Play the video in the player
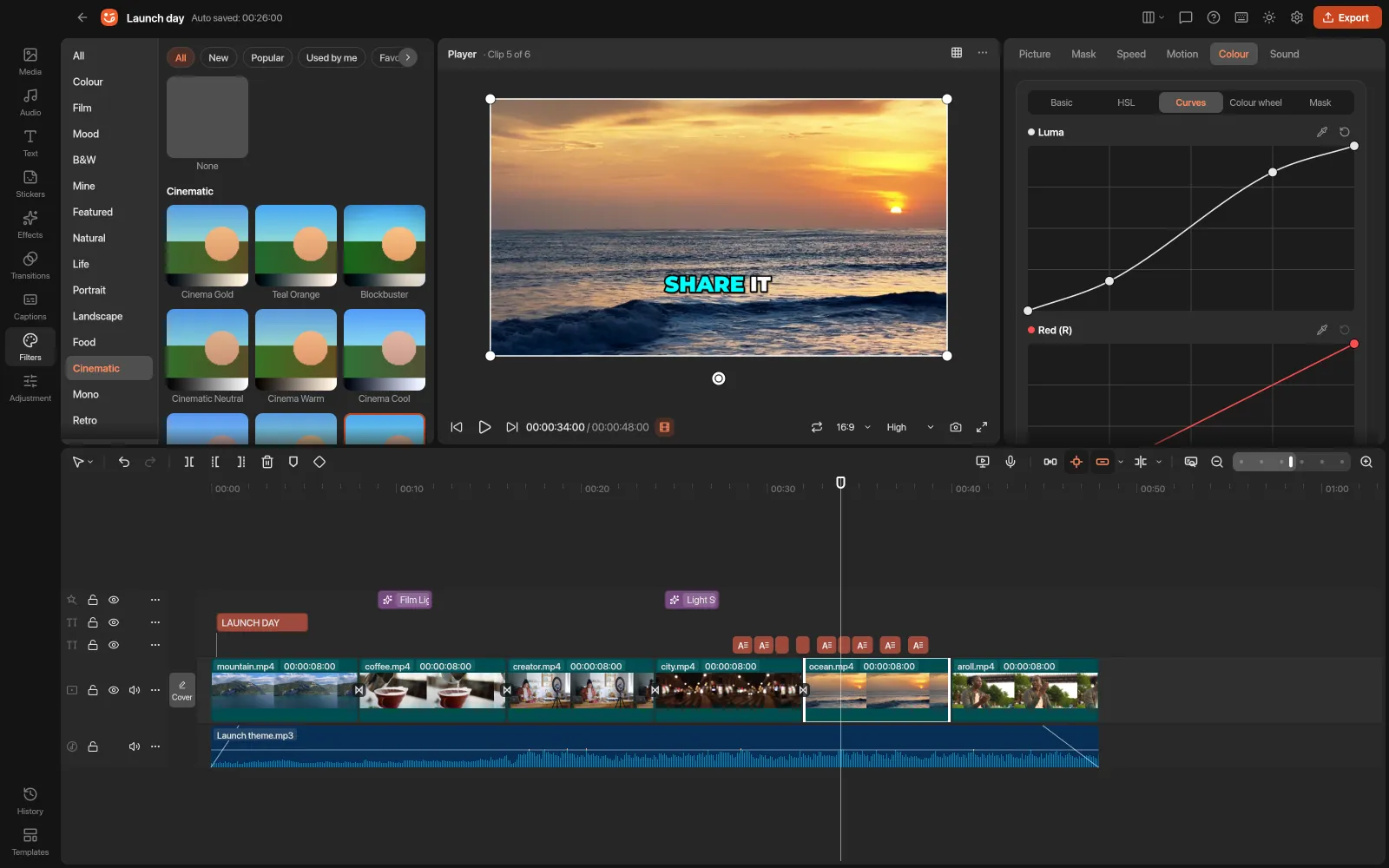Image resolution: width=1389 pixels, height=868 pixels. (484, 427)
